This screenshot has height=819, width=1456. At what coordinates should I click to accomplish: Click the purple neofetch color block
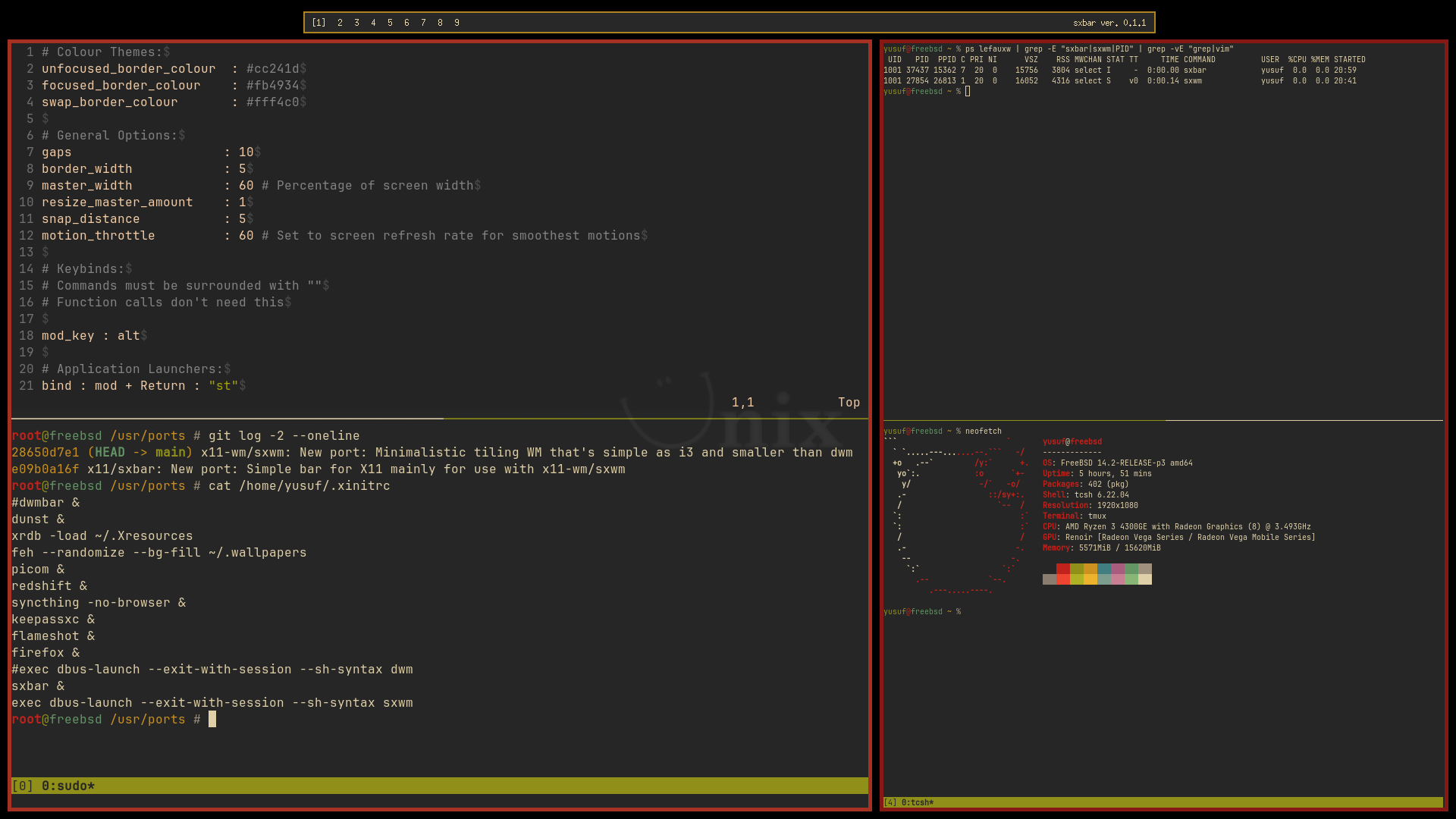click(1118, 569)
